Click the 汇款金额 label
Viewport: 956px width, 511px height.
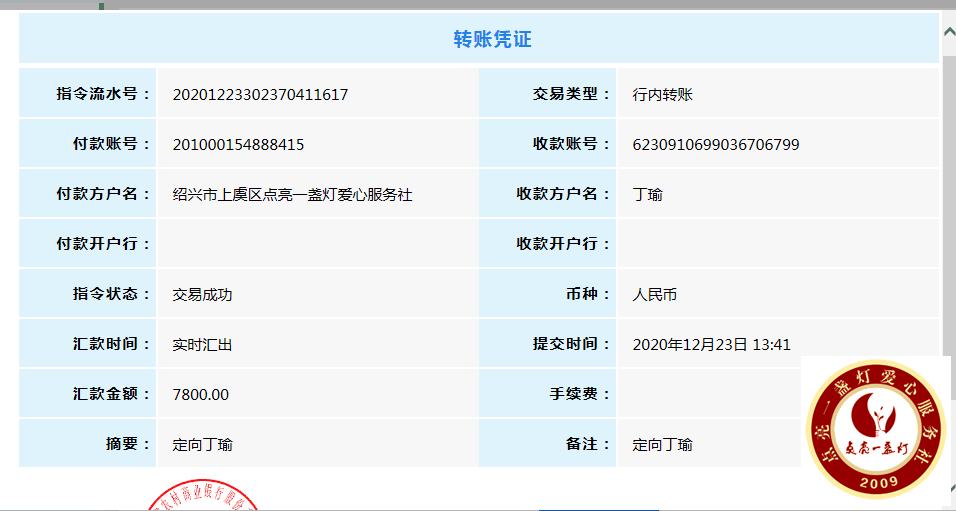coord(112,394)
